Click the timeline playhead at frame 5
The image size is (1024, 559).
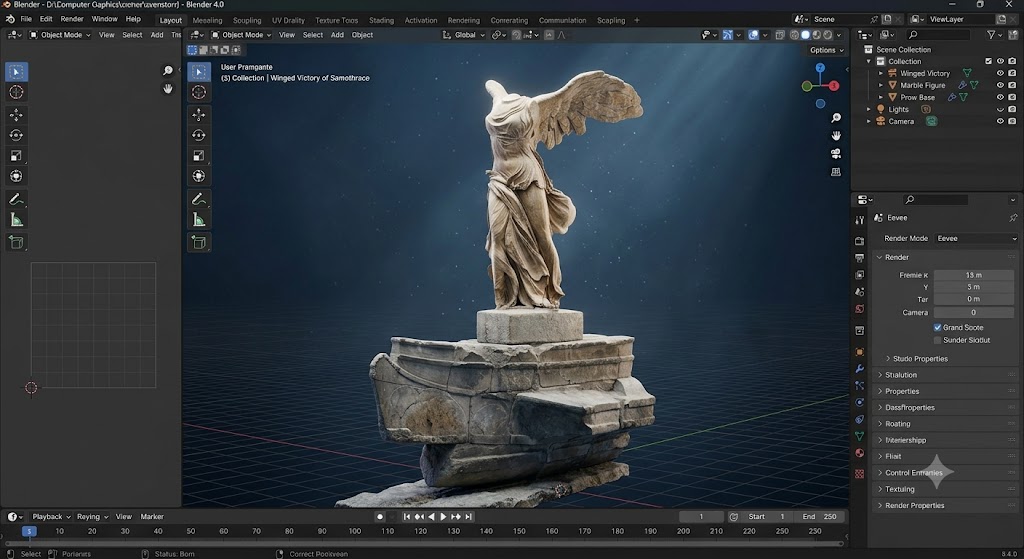(x=29, y=532)
